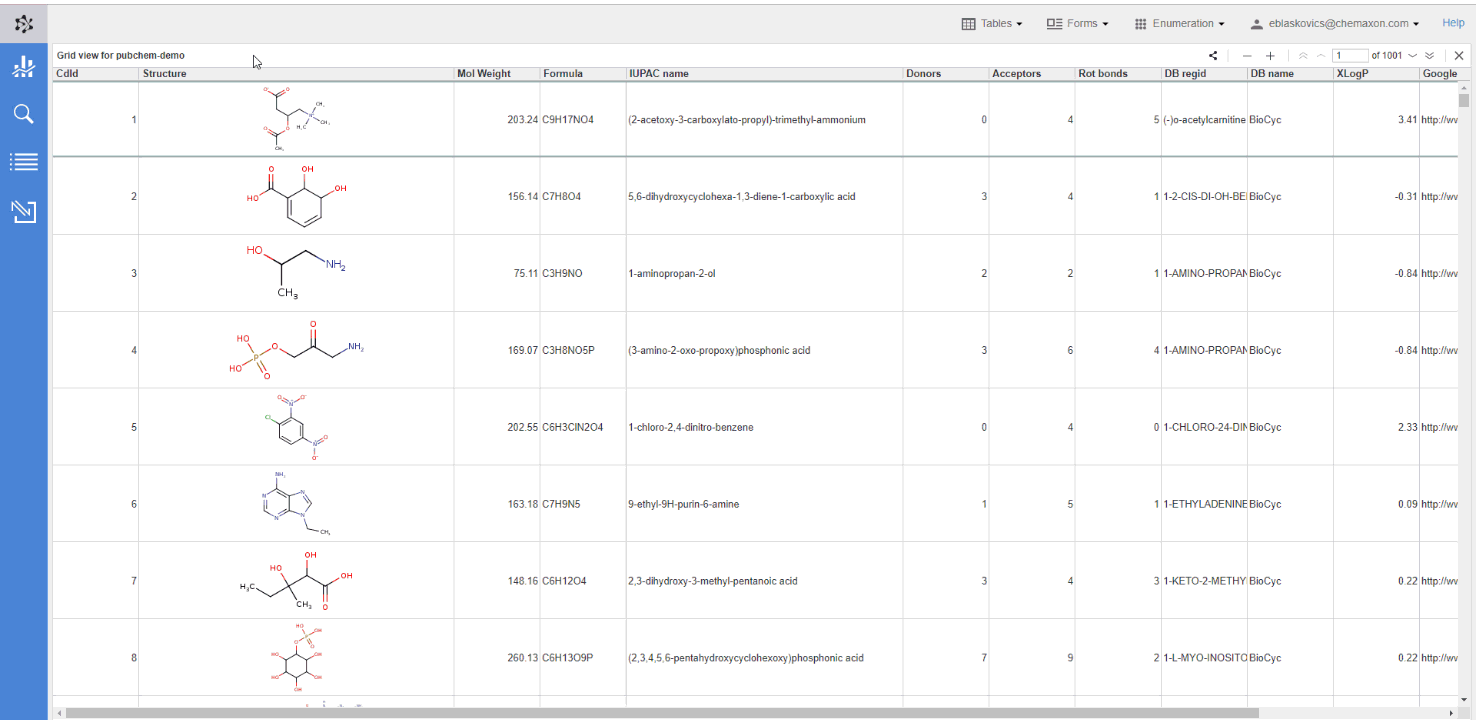Open the eblaskovics@chemaxon.com account menu
Image resolution: width=1476 pixels, height=720 pixels.
(1335, 23)
